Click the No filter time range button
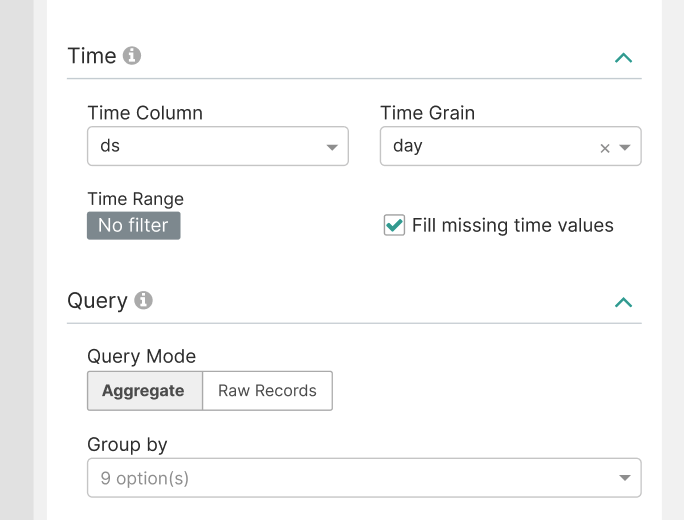Viewport: 684px width, 520px height. [x=133, y=225]
